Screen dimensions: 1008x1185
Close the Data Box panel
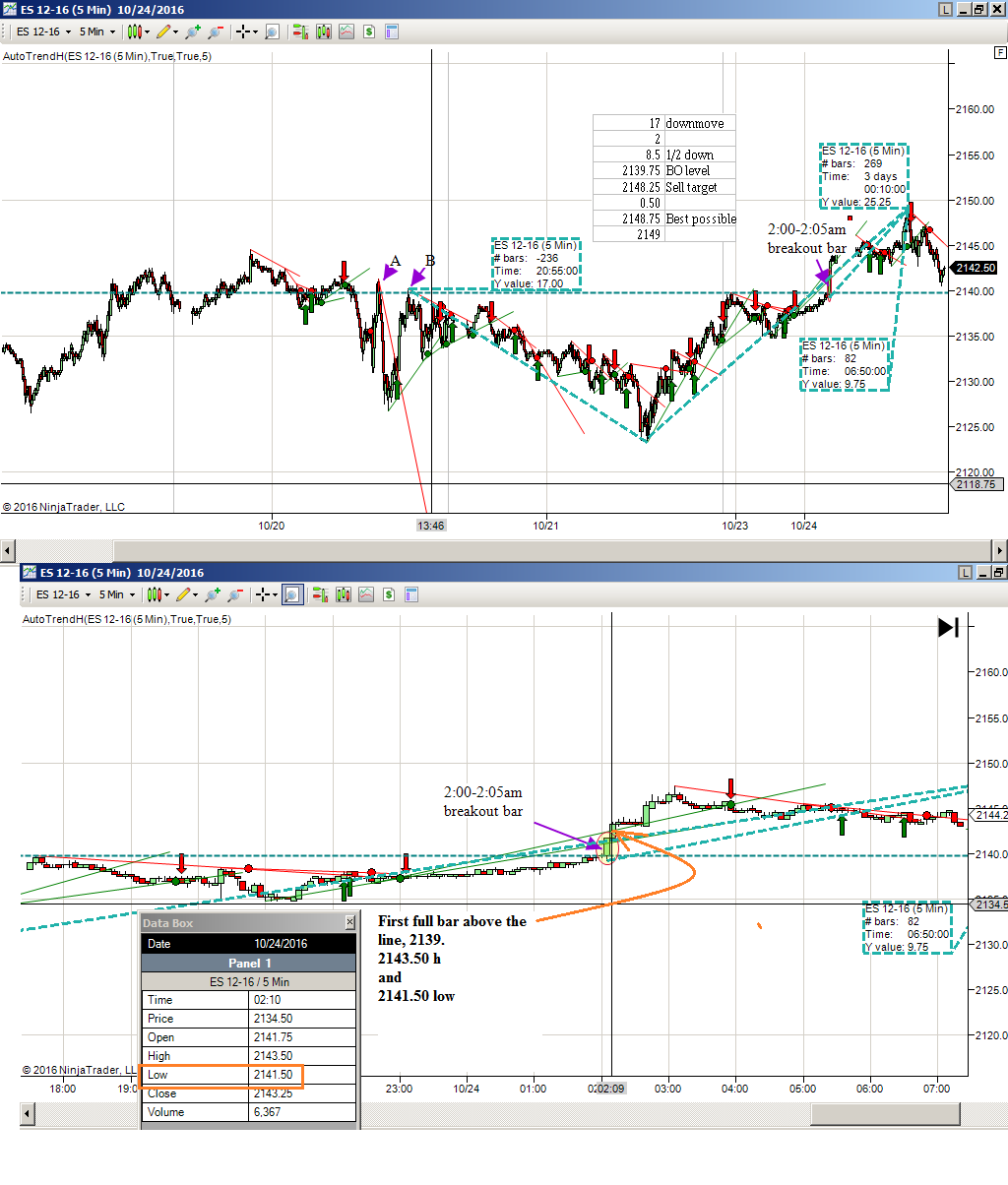pyautogui.click(x=349, y=923)
